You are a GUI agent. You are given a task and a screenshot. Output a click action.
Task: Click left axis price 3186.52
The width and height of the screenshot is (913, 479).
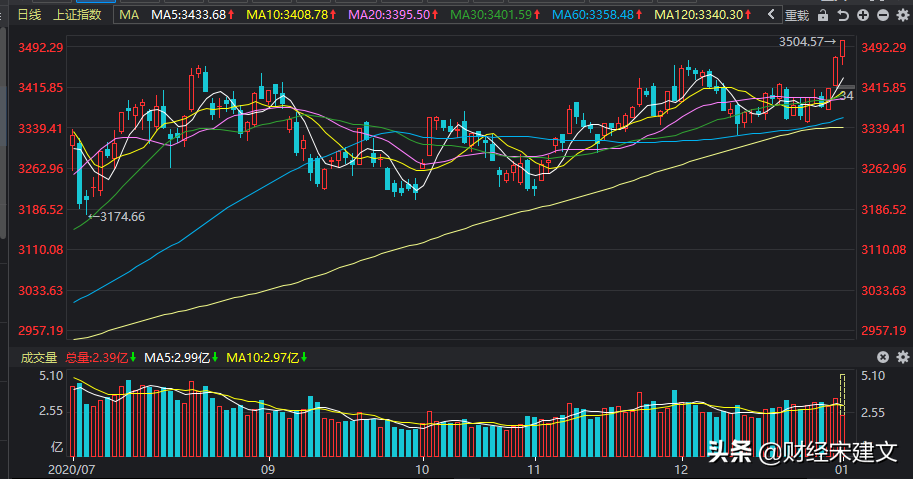tap(41, 210)
